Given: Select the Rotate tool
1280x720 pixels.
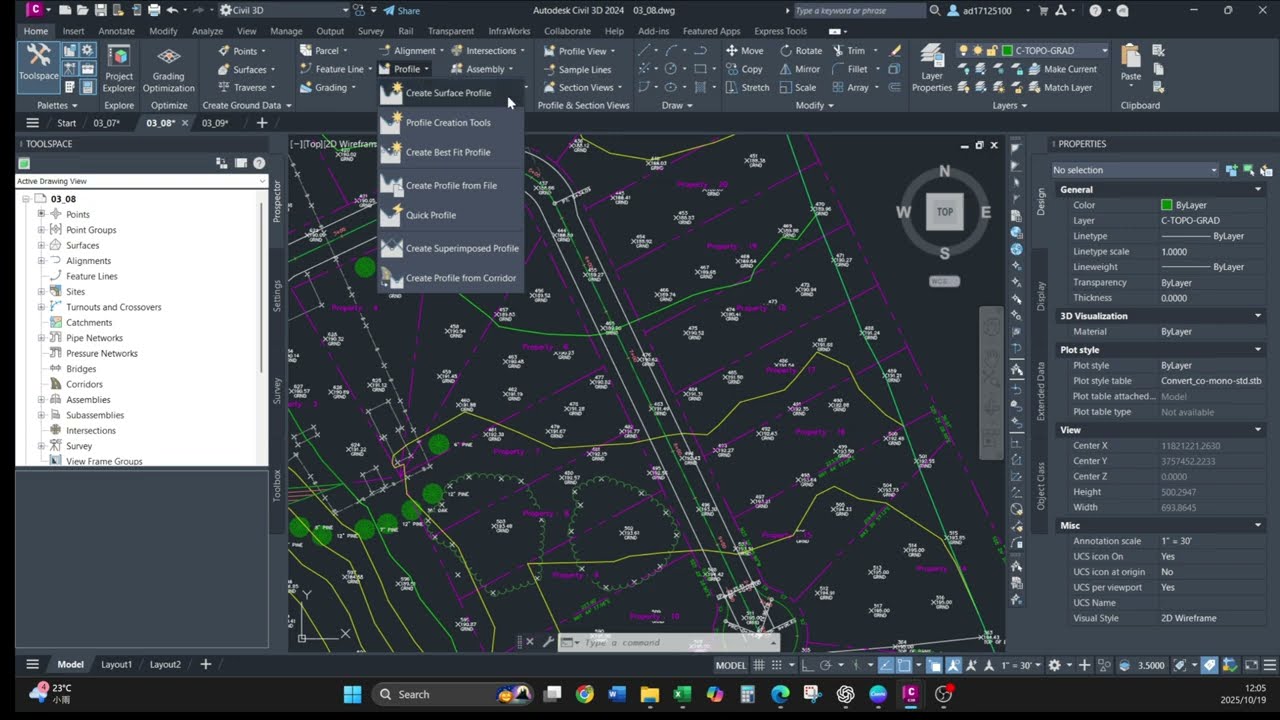Looking at the screenshot, I should [800, 51].
